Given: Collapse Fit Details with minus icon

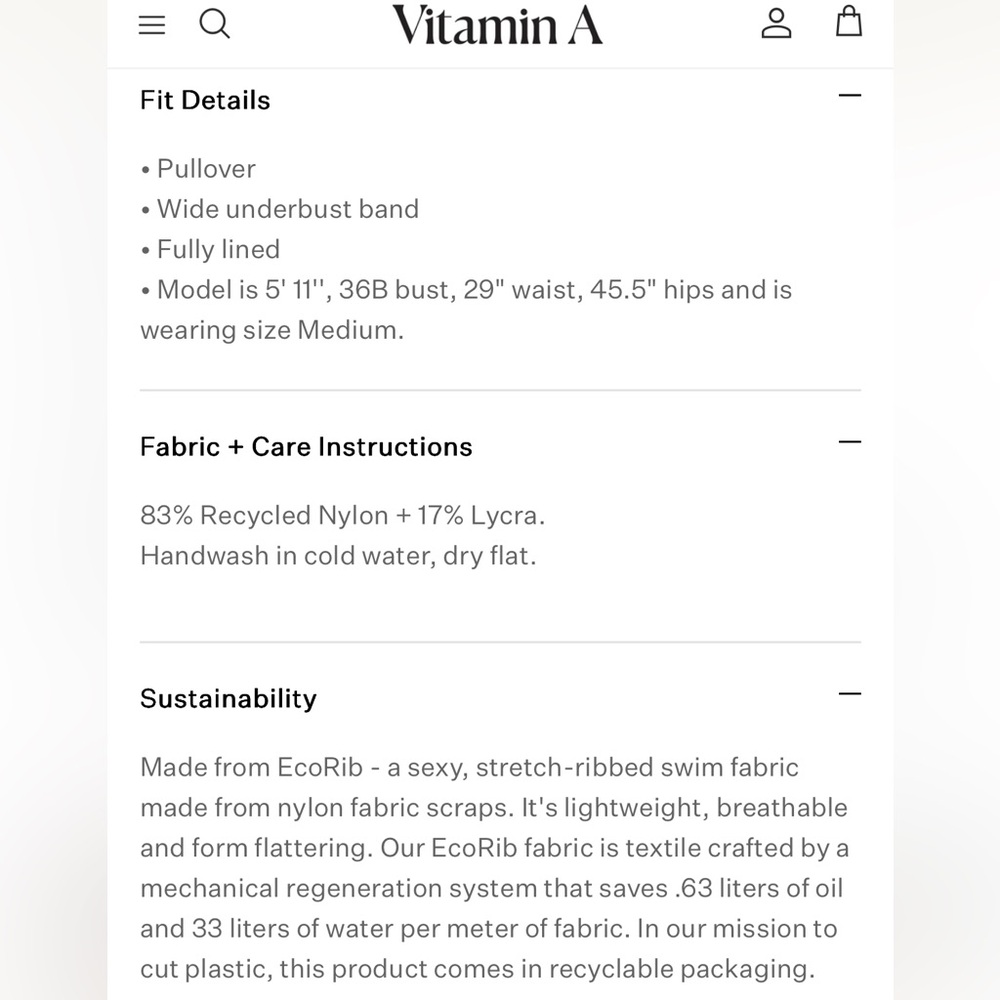Looking at the screenshot, I should click(849, 96).
